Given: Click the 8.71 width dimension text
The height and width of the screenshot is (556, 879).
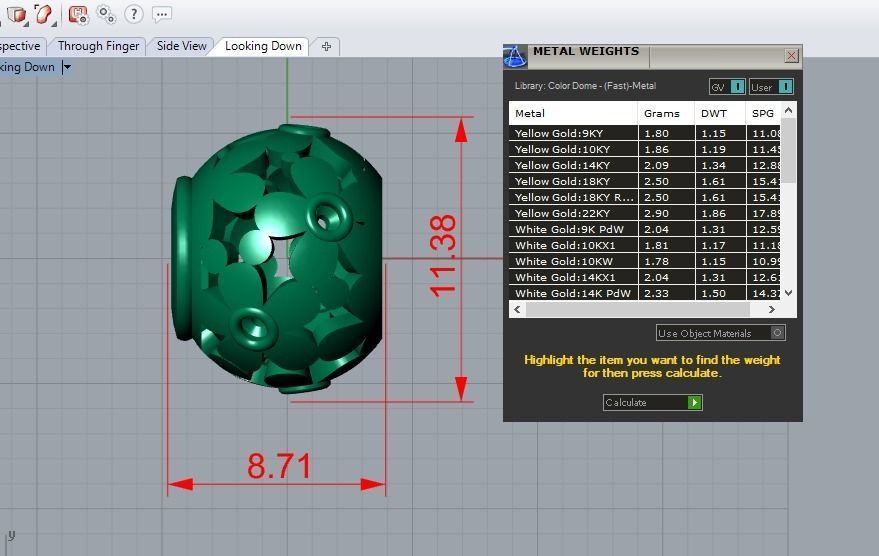Looking at the screenshot, I should [279, 466].
